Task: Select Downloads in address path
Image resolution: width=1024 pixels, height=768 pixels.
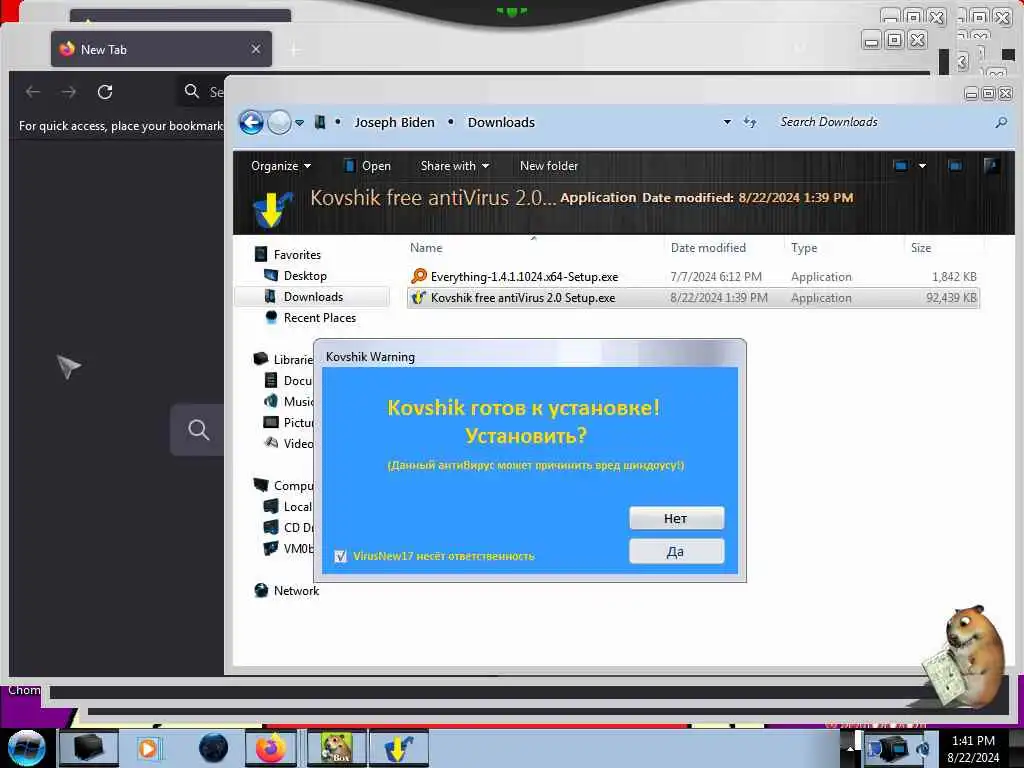Action: (501, 122)
